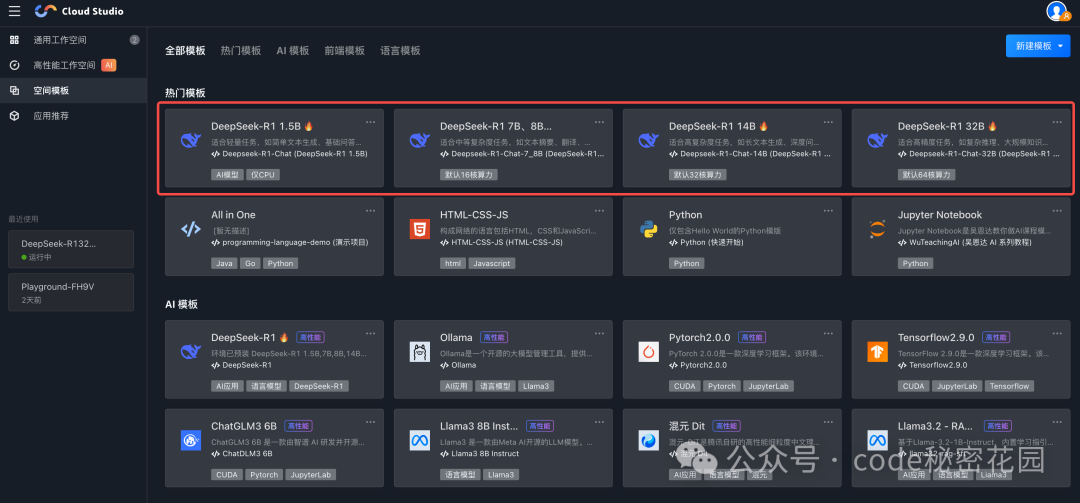Open the Pytorch2.0.0 template title
1080x503 pixels.
pyautogui.click(x=700, y=338)
